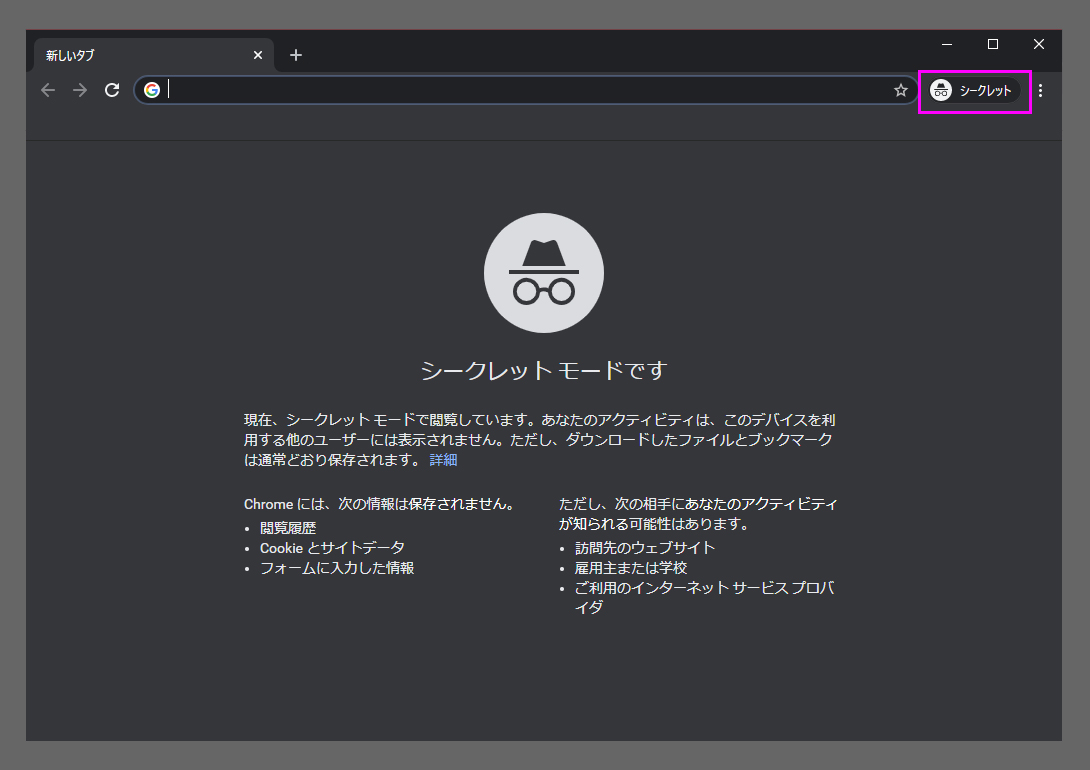Maximize the Chrome window

(993, 44)
